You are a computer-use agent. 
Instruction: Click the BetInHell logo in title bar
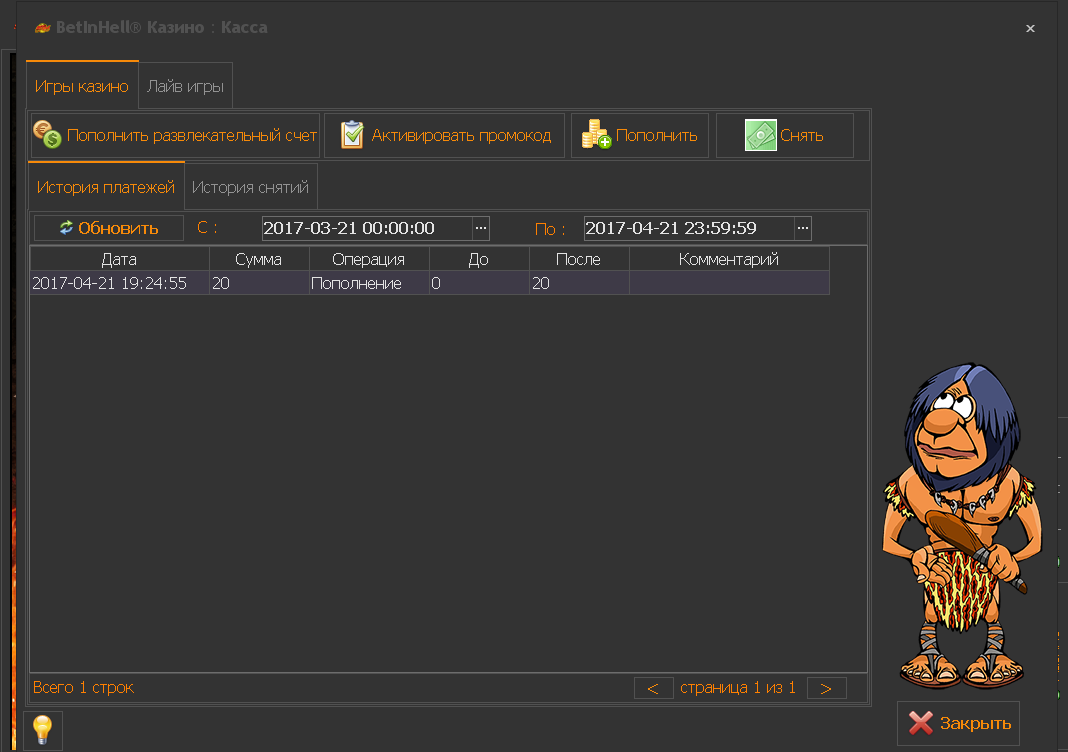43,28
